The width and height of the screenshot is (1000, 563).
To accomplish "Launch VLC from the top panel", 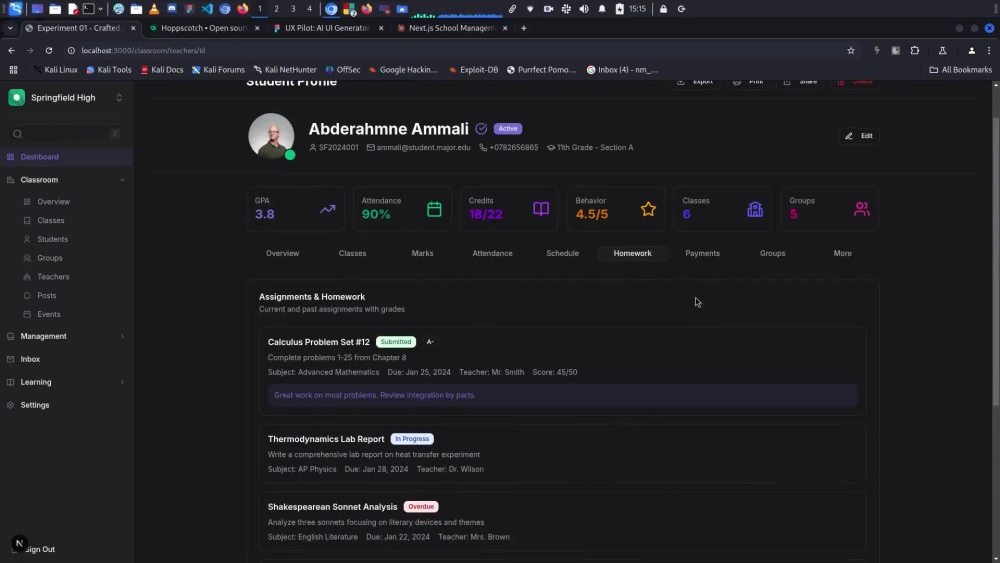I will pyautogui.click(x=154, y=9).
